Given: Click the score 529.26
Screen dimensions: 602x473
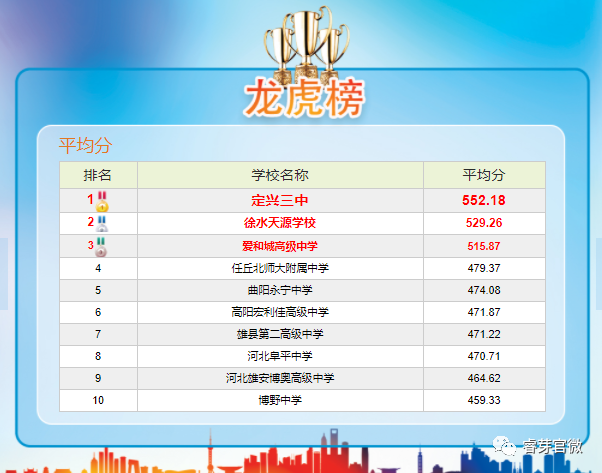Looking at the screenshot, I should 484,223.
